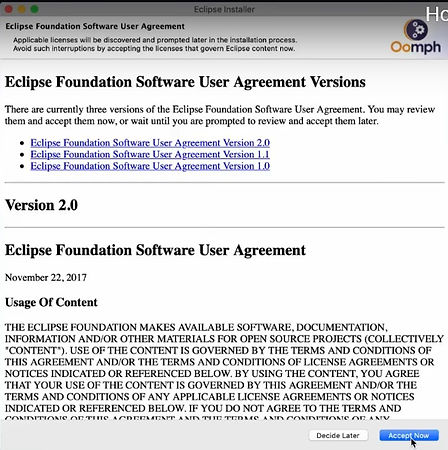Open User Agreement Version 1.1 link
The image size is (448, 450).
click(150, 154)
